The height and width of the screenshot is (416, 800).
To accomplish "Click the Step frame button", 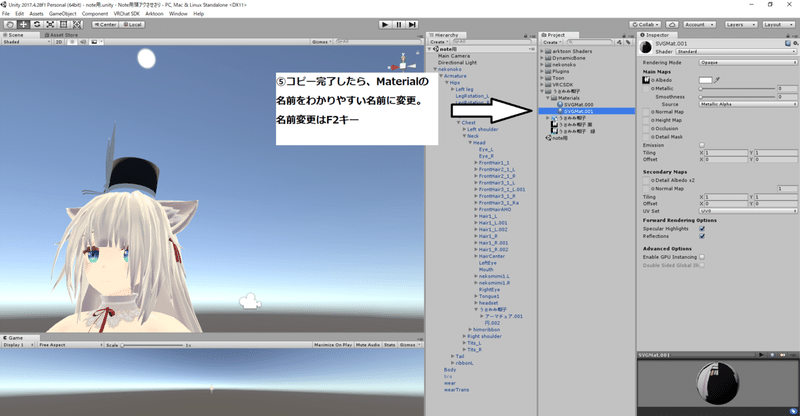I will click(x=412, y=25).
